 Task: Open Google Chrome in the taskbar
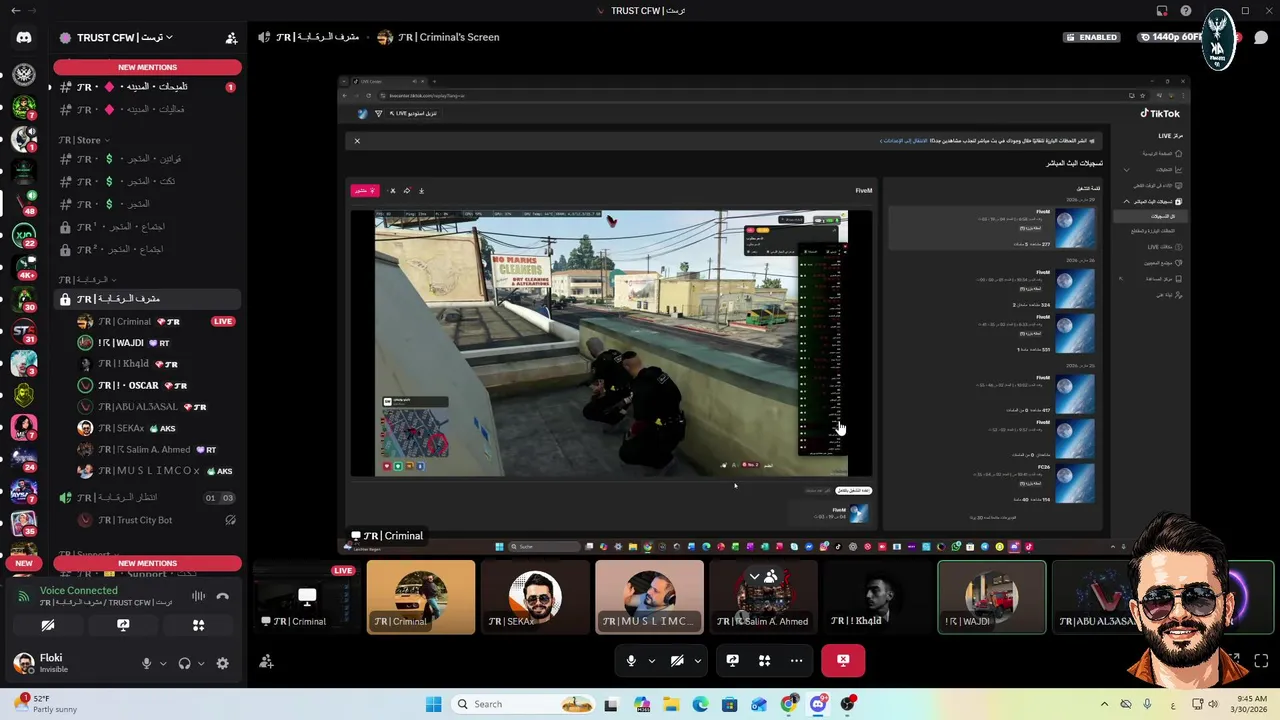(x=789, y=704)
